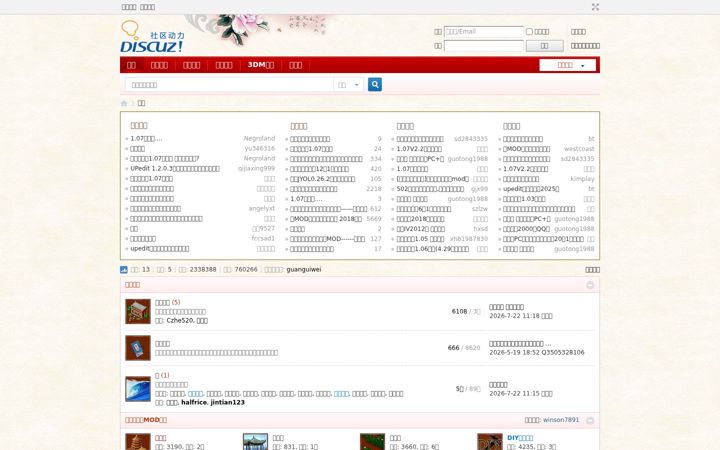Focus the username/Email input field

(484, 32)
